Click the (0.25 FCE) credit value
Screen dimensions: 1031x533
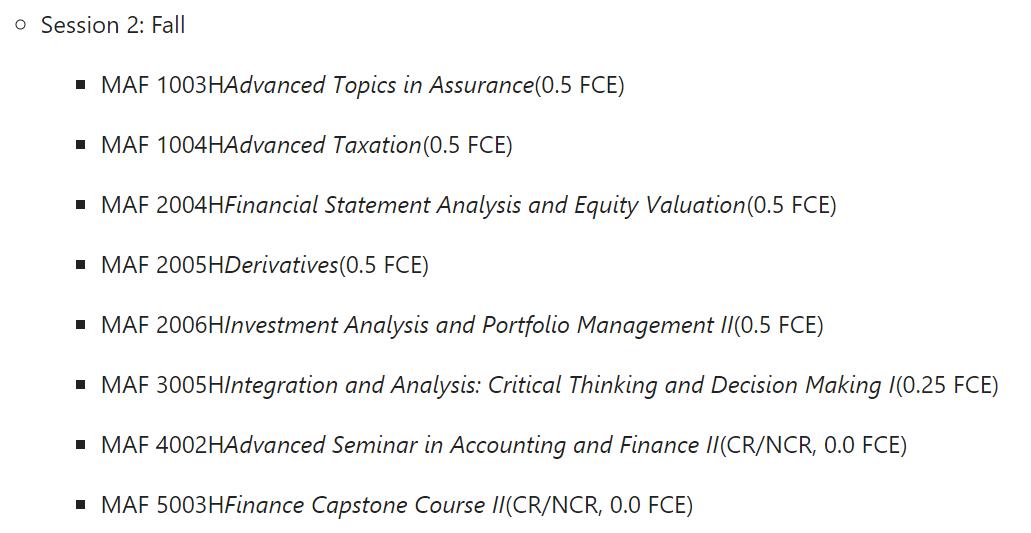947,385
